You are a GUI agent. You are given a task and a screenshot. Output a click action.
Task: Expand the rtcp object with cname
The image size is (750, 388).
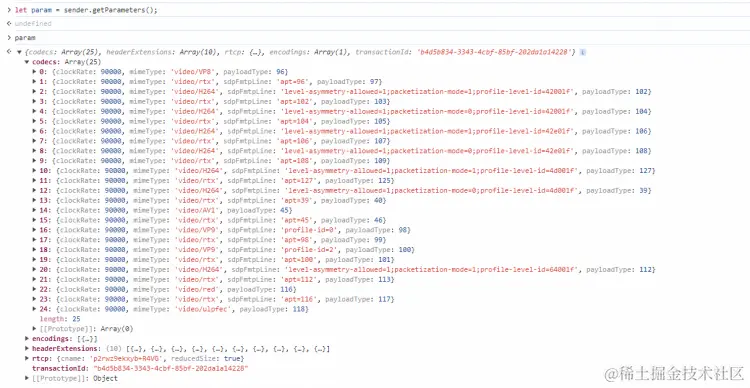[27, 358]
